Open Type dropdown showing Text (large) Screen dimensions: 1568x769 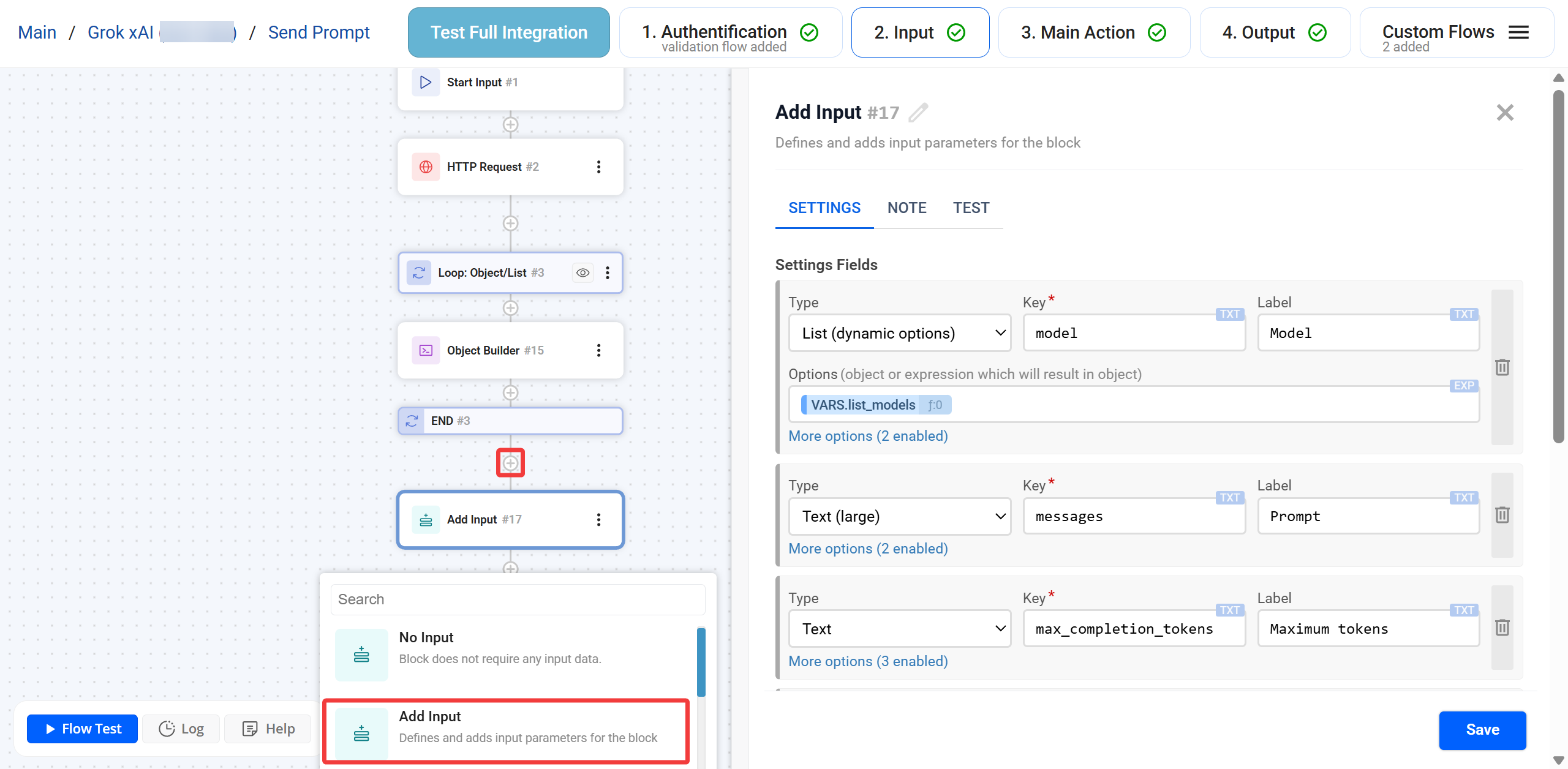pos(899,516)
